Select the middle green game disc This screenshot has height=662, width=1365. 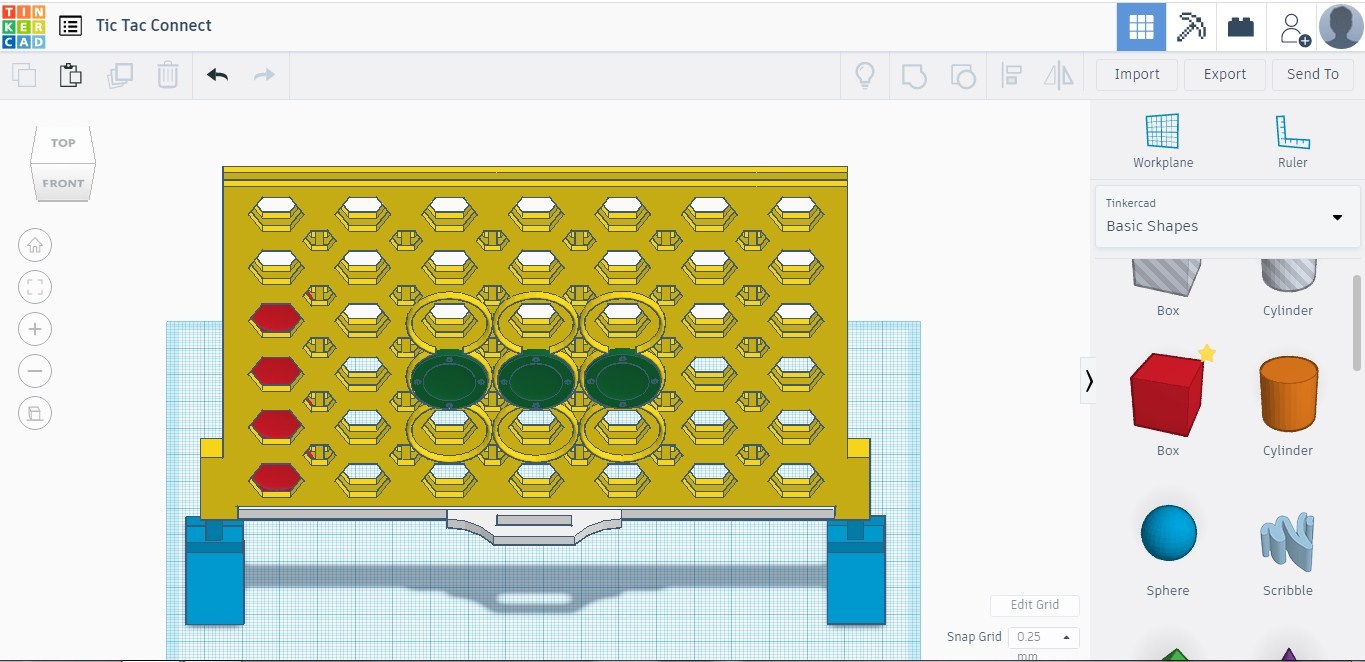pyautogui.click(x=536, y=380)
